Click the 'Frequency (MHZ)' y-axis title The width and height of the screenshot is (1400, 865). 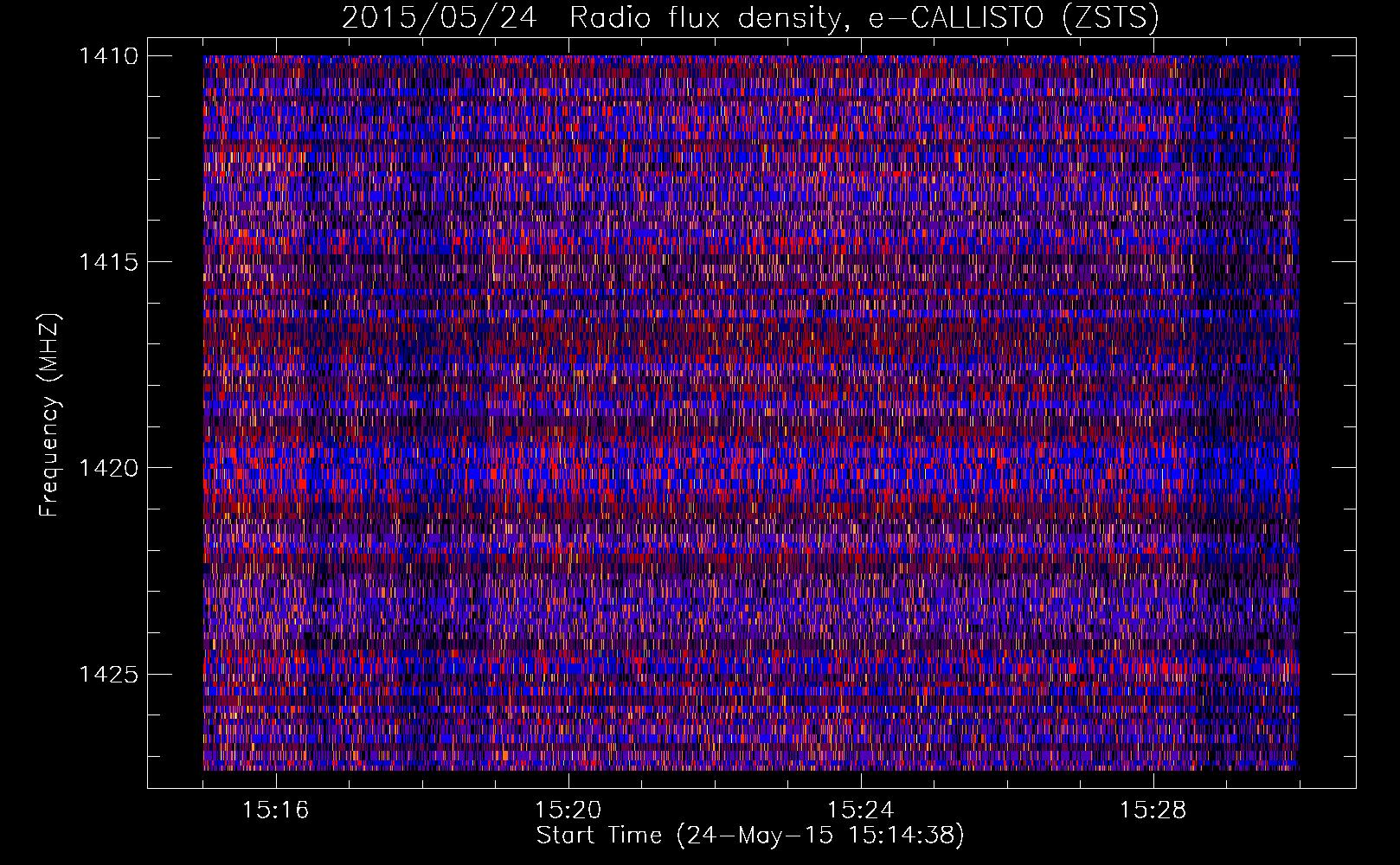pyautogui.click(x=49, y=414)
